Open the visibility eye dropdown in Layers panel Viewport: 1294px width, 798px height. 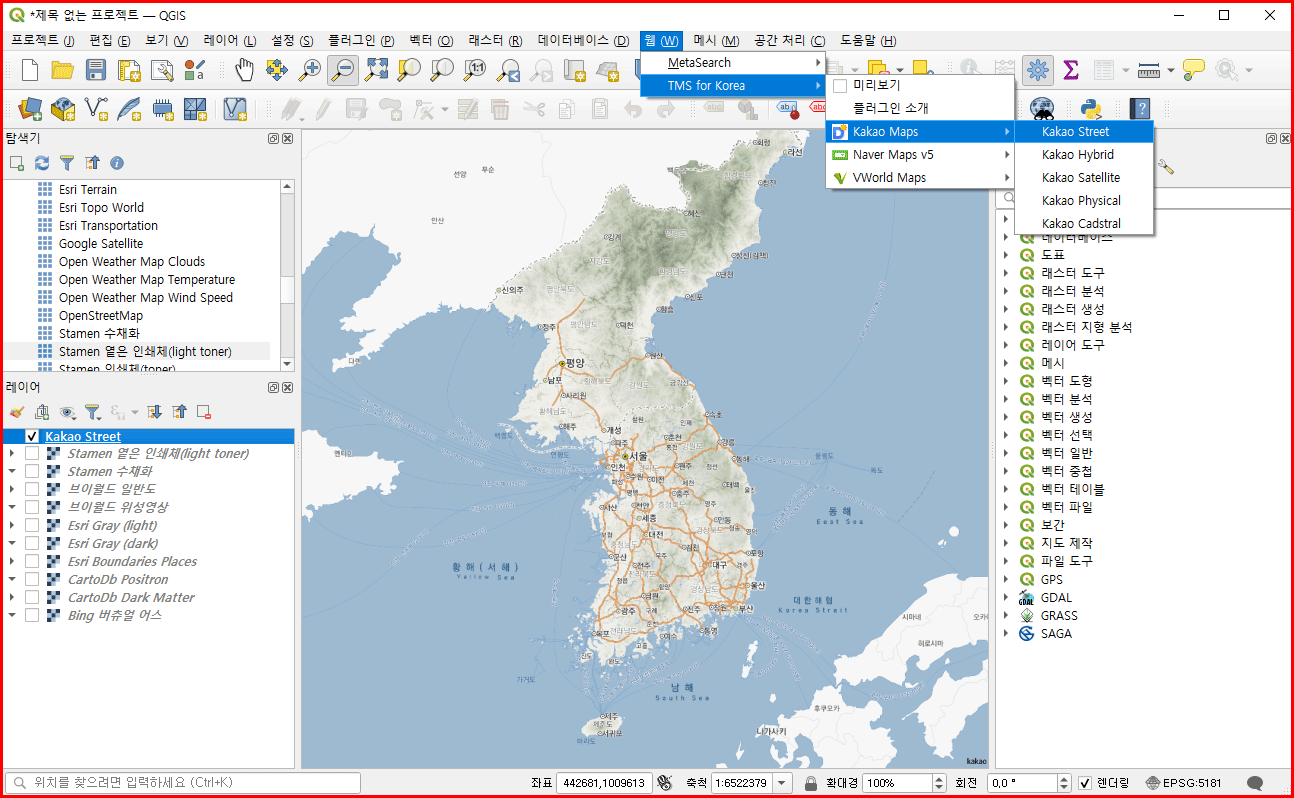click(67, 412)
